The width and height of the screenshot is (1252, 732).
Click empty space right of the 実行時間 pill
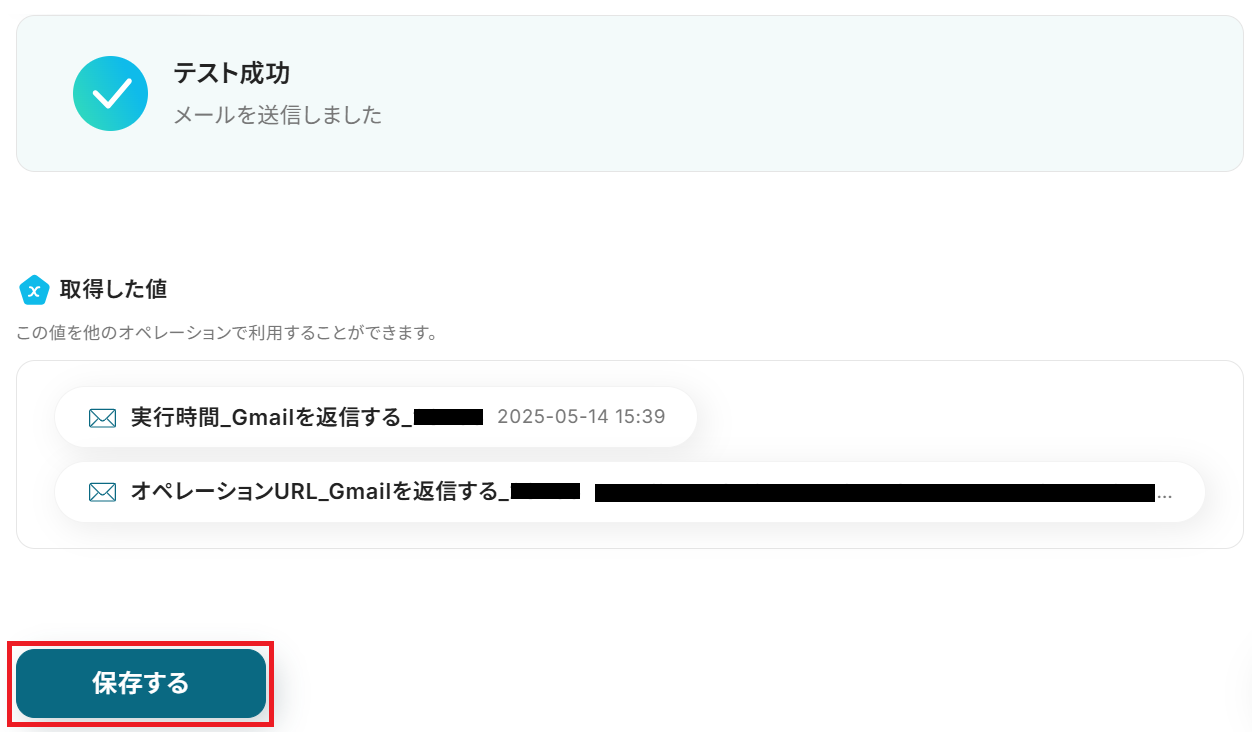pos(960,417)
